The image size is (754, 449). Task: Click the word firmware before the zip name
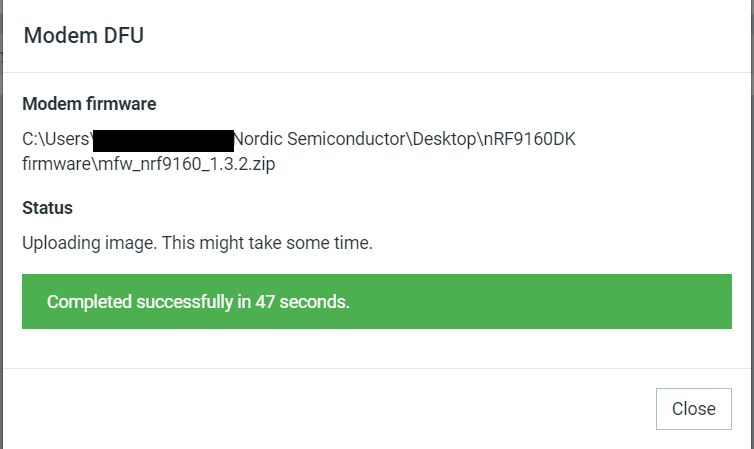pos(57,164)
